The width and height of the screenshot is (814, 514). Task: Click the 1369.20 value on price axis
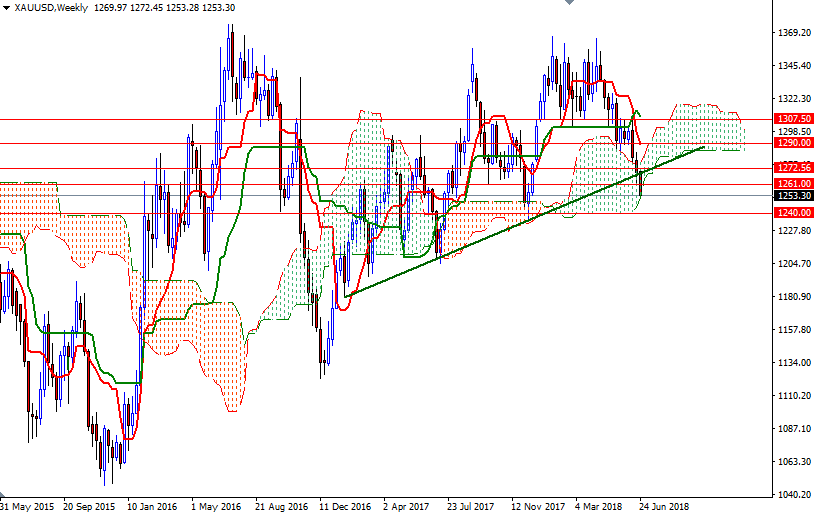tap(792, 33)
